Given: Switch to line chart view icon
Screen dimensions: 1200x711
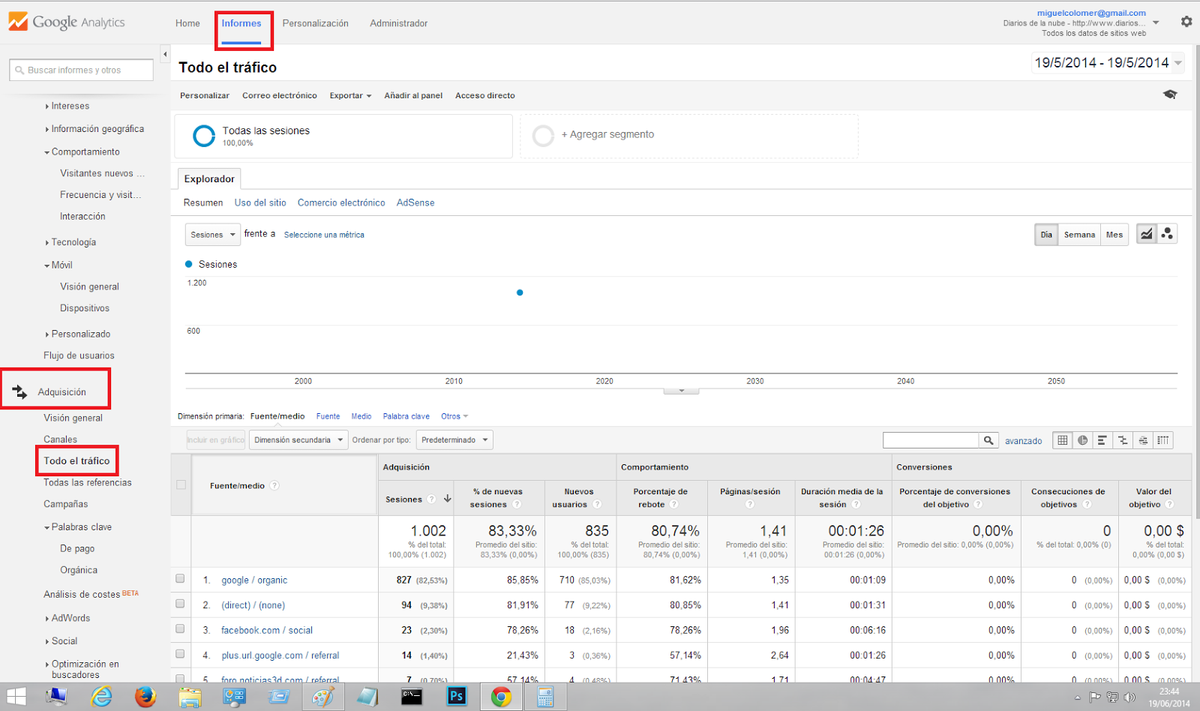Looking at the screenshot, I should [x=1146, y=234].
